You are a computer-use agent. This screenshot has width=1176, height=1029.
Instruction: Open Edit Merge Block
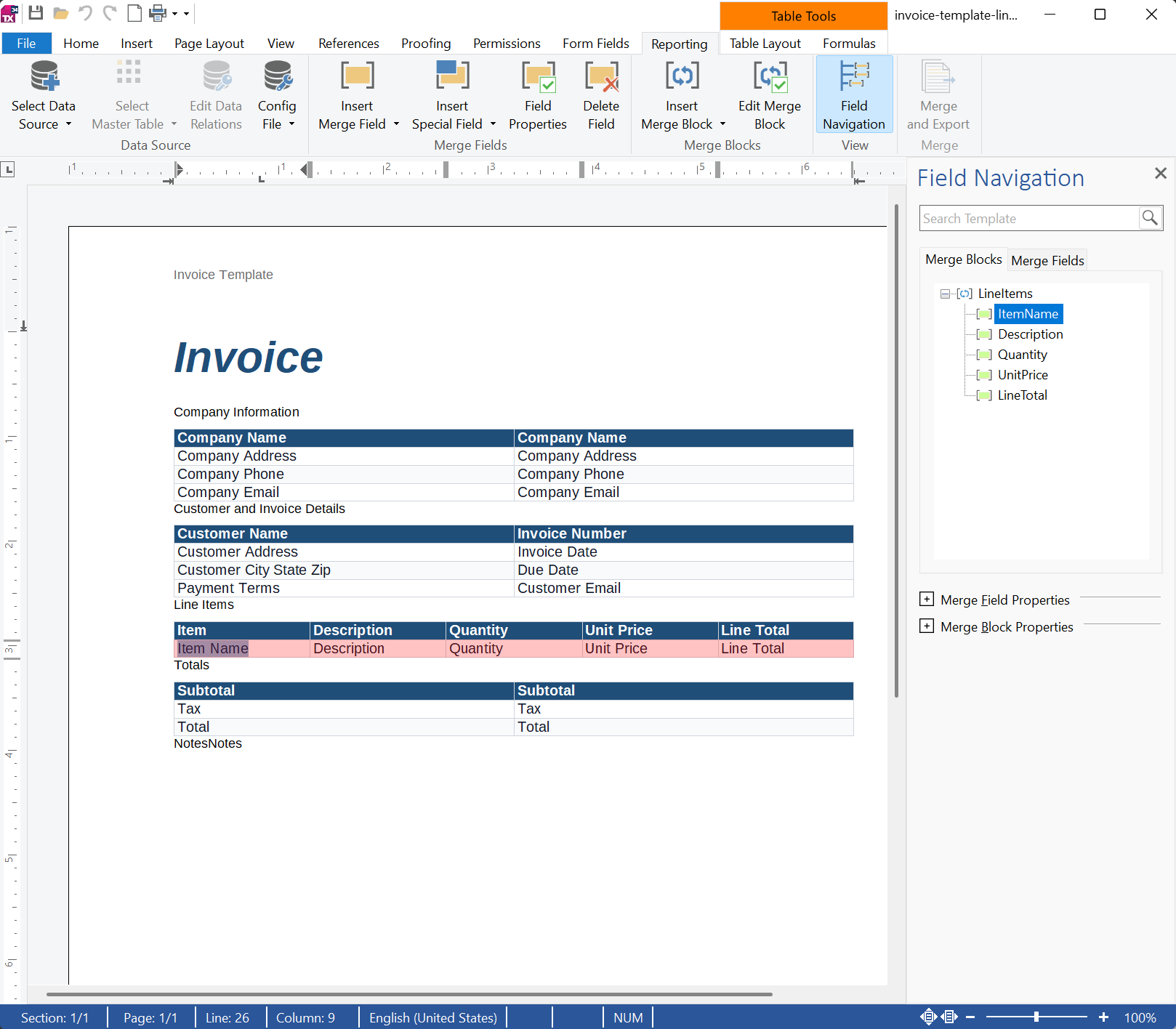(x=770, y=94)
